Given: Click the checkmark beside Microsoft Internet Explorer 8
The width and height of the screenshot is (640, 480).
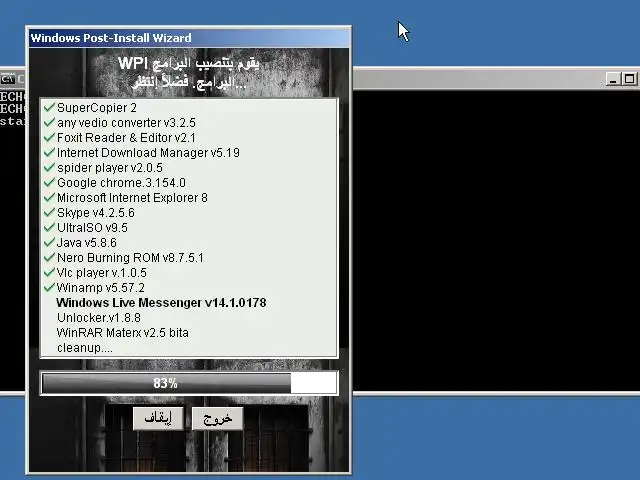Looking at the screenshot, I should pyautogui.click(x=49, y=198).
